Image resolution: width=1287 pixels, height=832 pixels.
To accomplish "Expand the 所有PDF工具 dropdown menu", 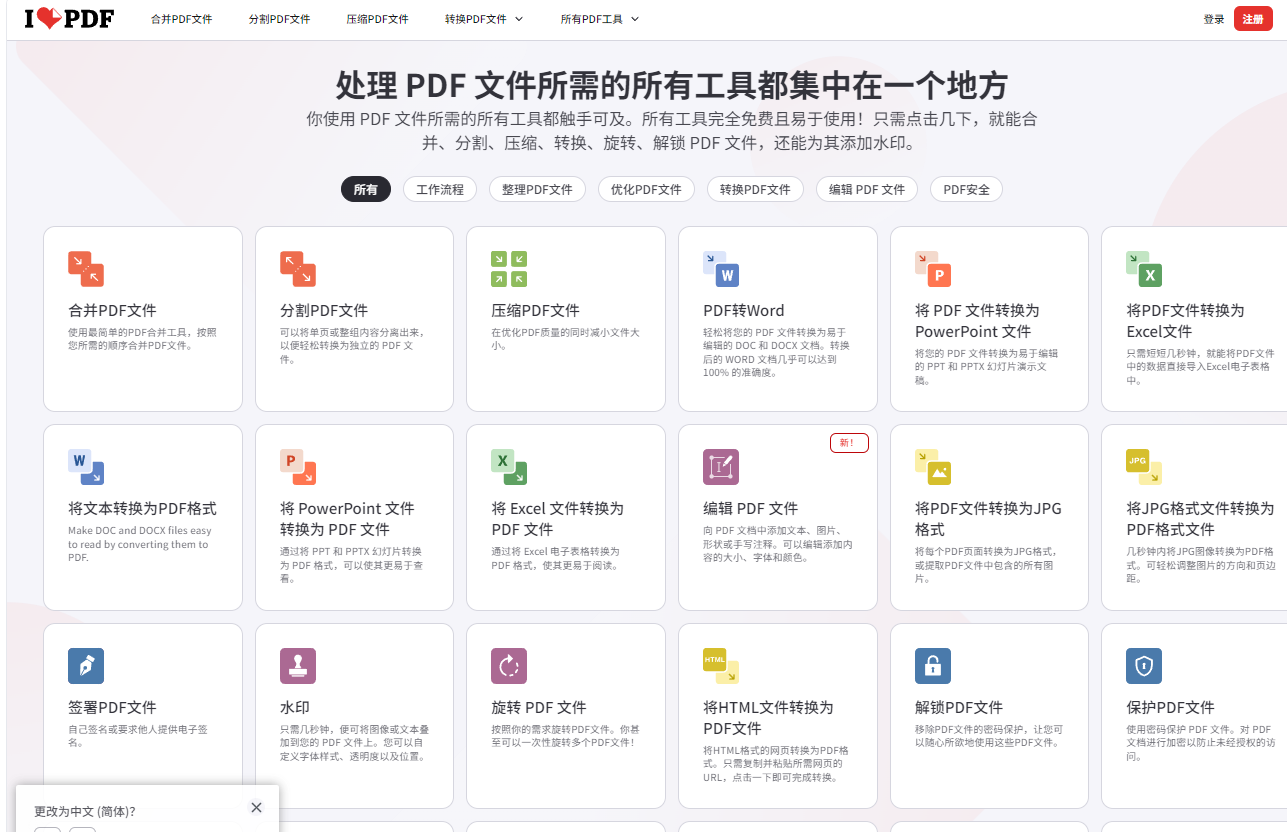I will click(x=600, y=19).
